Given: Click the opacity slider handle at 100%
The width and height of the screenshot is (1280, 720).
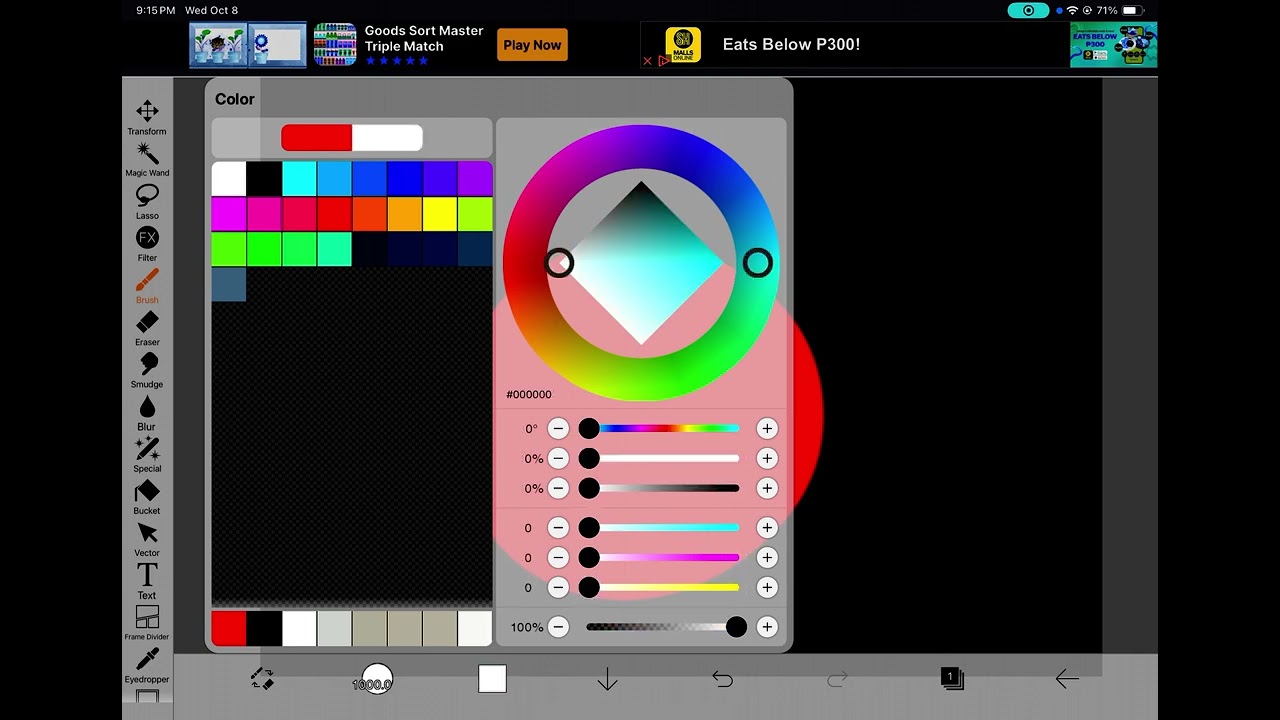Looking at the screenshot, I should [736, 627].
